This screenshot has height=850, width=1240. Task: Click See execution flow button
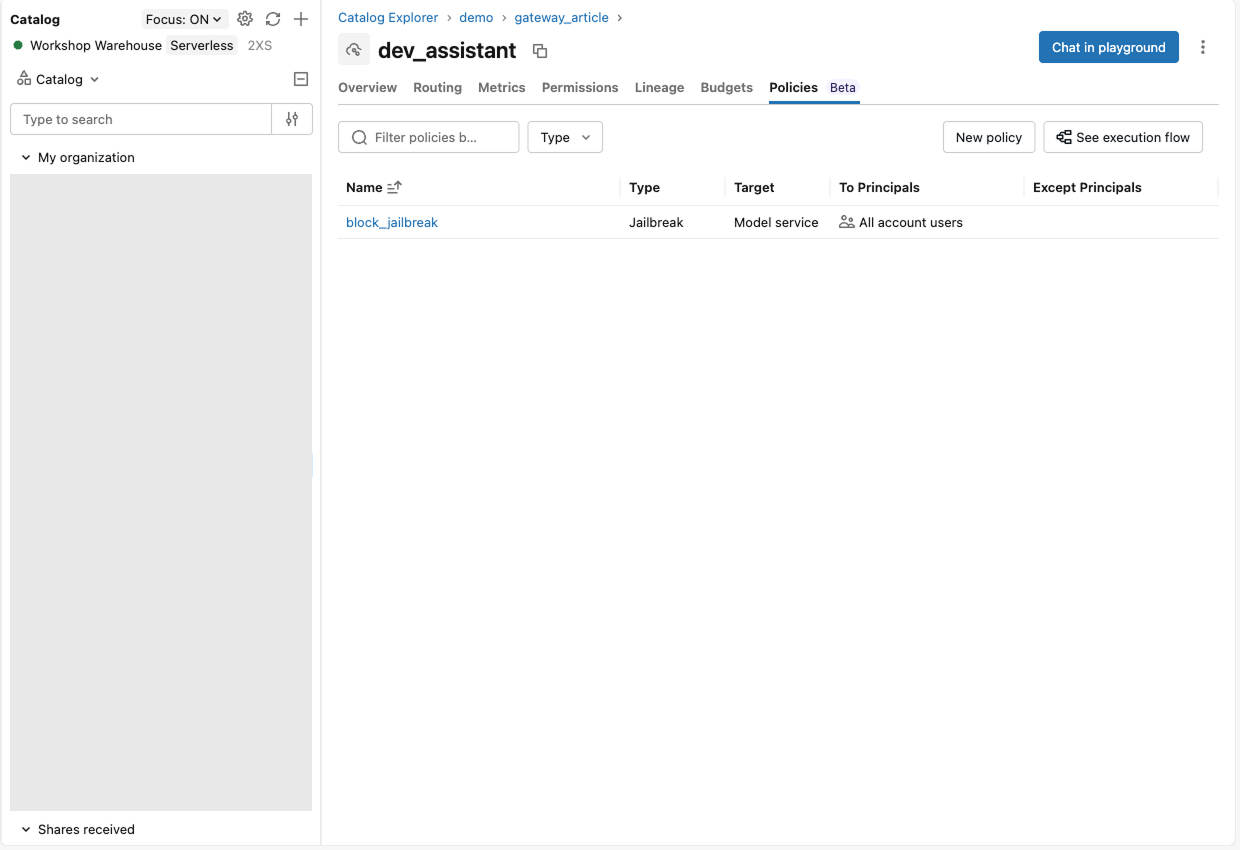point(1123,137)
